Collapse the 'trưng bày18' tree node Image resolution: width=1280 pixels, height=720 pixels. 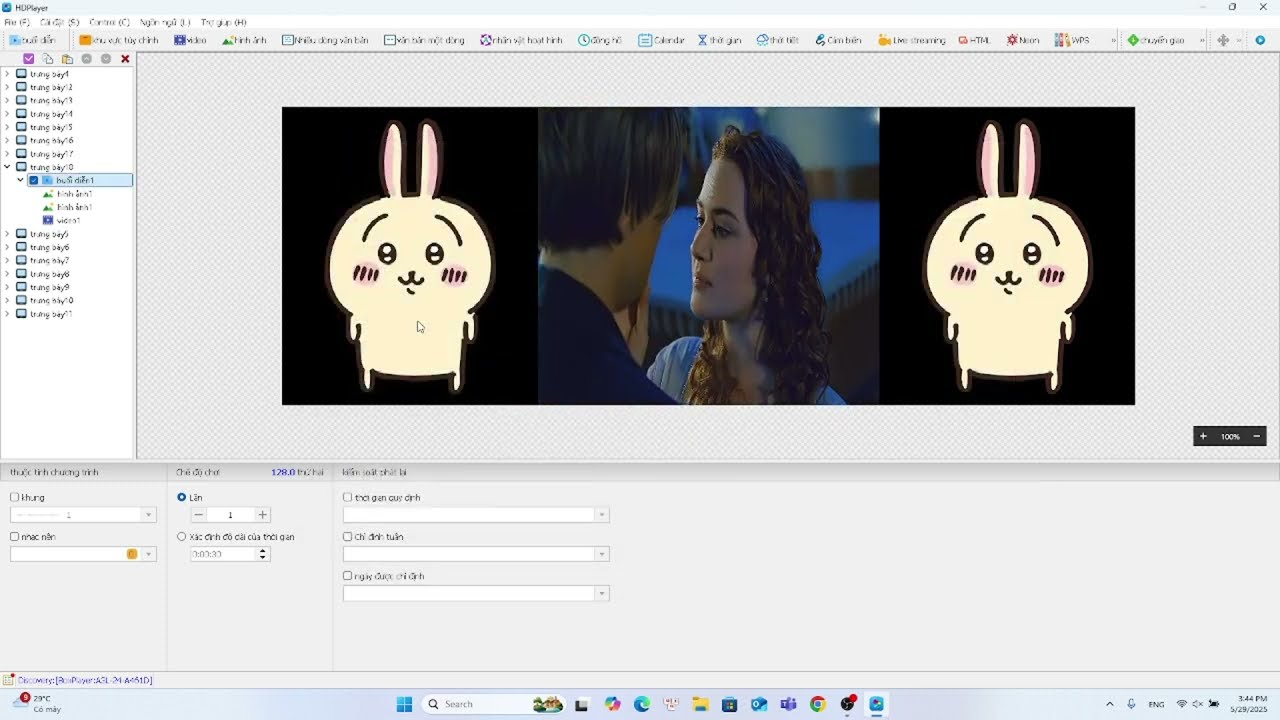pyautogui.click(x=8, y=167)
